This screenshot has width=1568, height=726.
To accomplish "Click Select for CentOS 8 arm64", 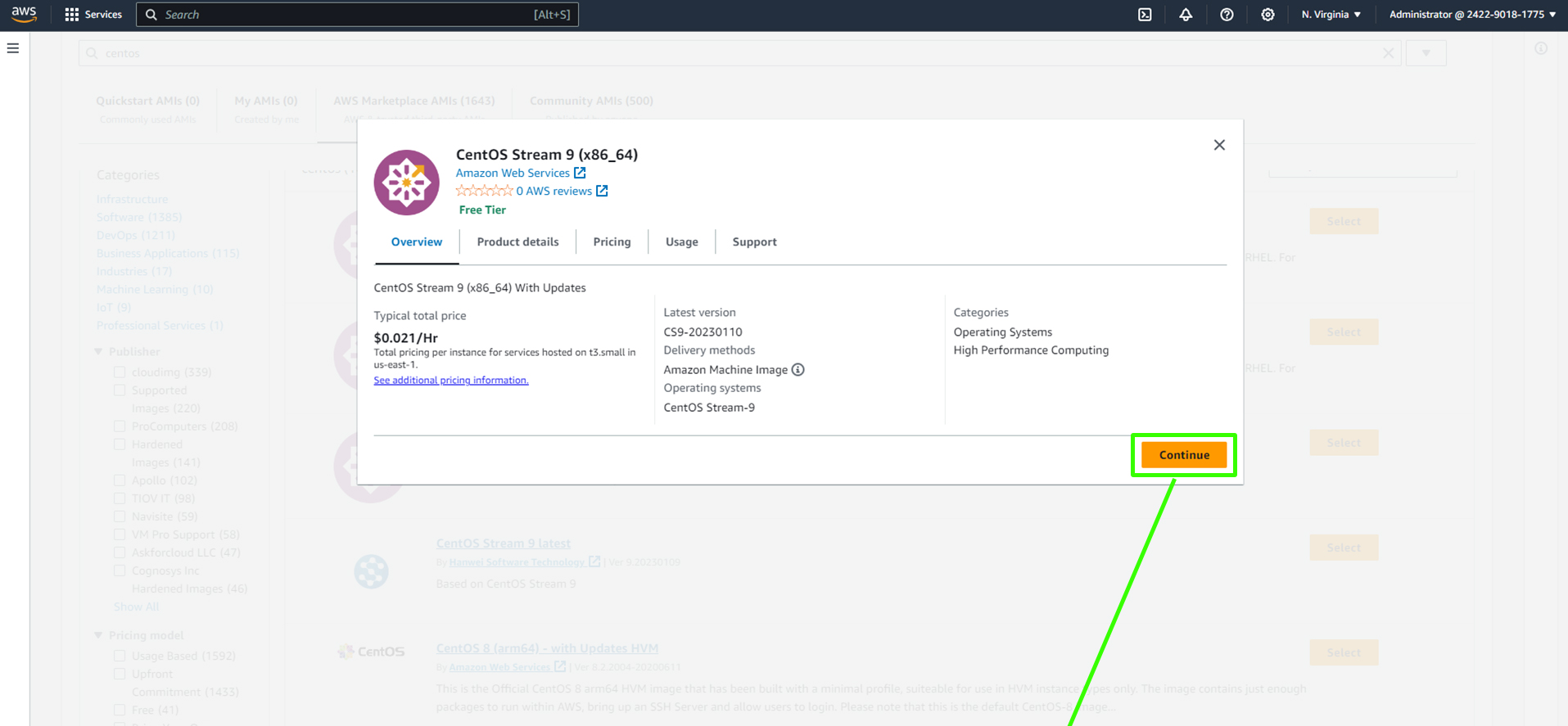I will 1344,652.
